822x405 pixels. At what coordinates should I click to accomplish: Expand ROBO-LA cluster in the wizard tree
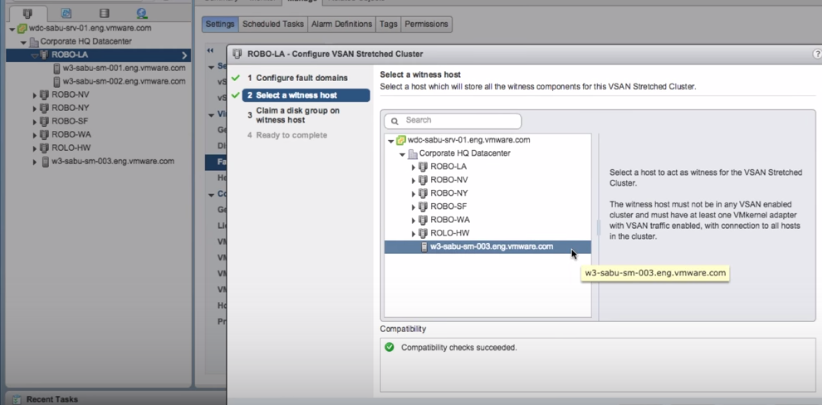tap(413, 167)
